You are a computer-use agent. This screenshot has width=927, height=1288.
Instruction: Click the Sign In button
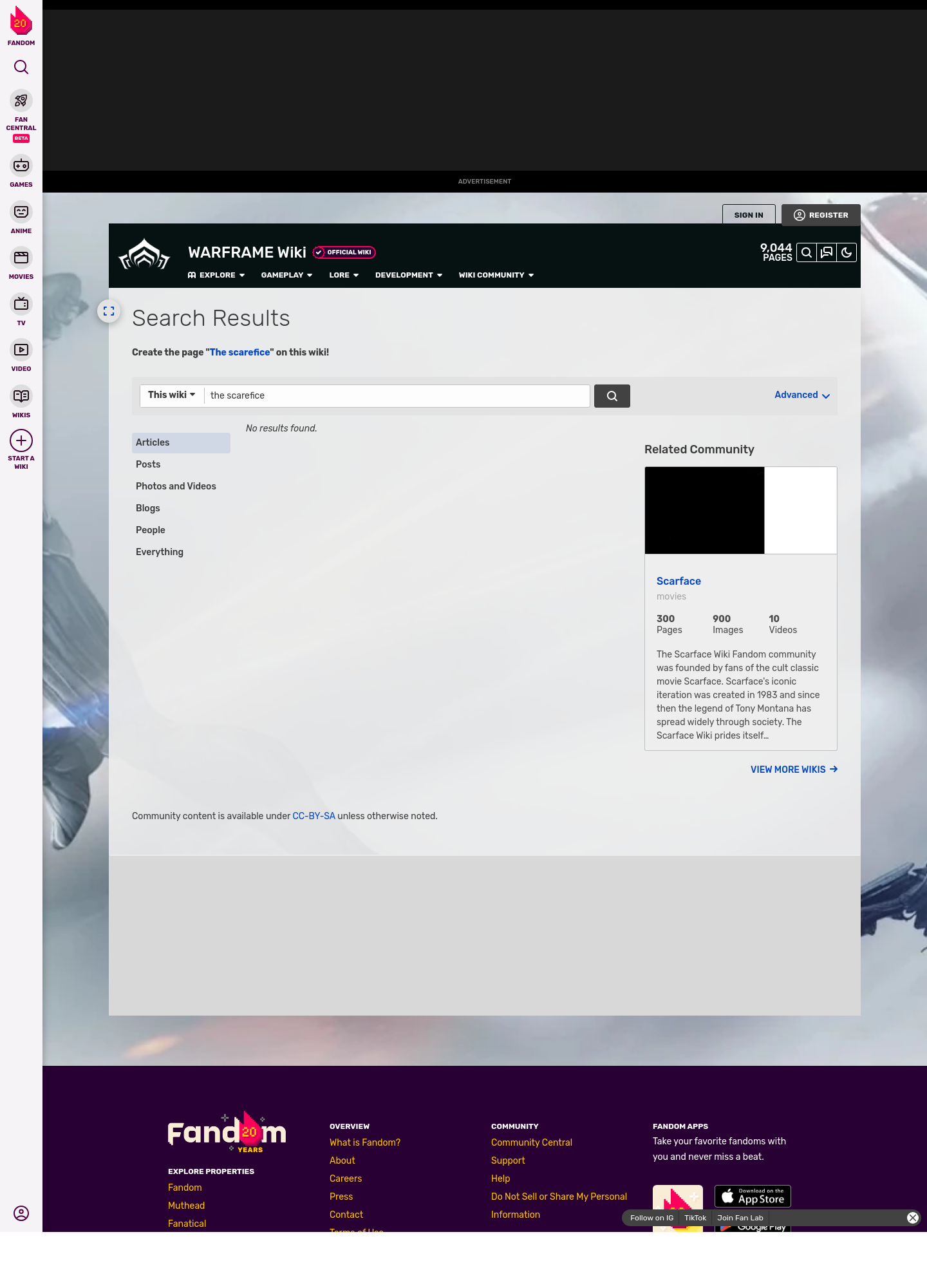click(x=749, y=215)
